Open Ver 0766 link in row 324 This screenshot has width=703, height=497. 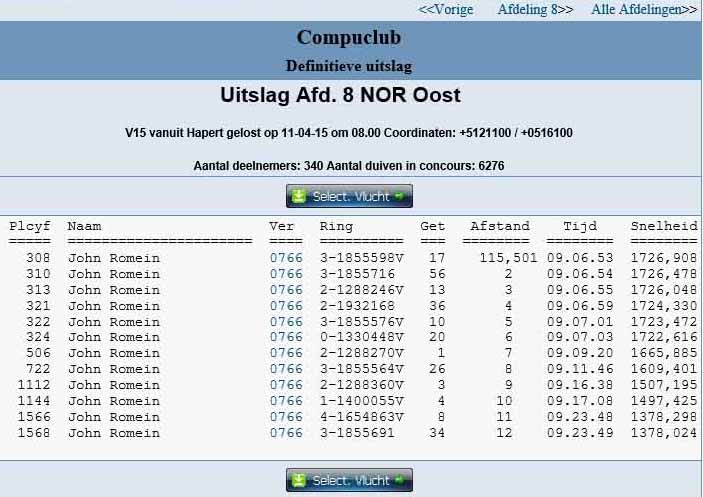click(286, 337)
